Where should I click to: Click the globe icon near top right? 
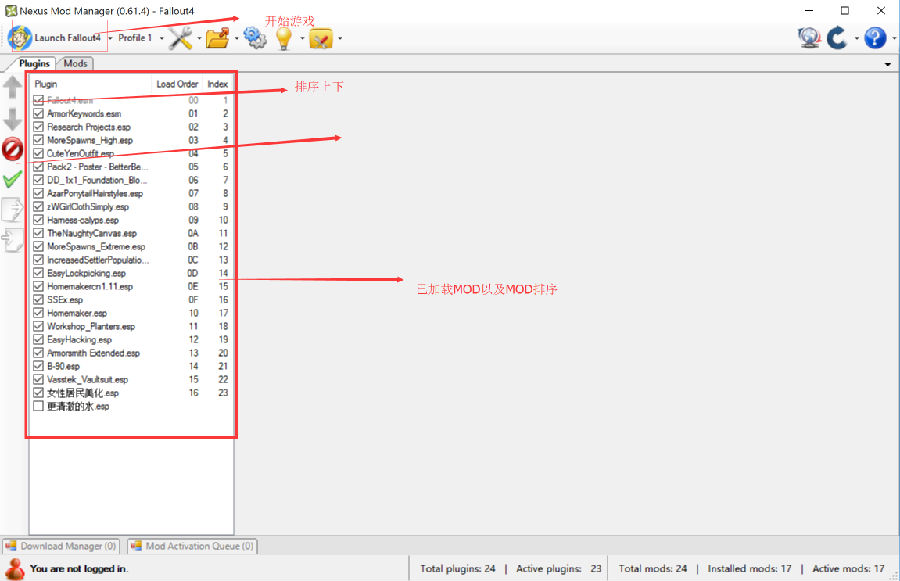click(809, 36)
